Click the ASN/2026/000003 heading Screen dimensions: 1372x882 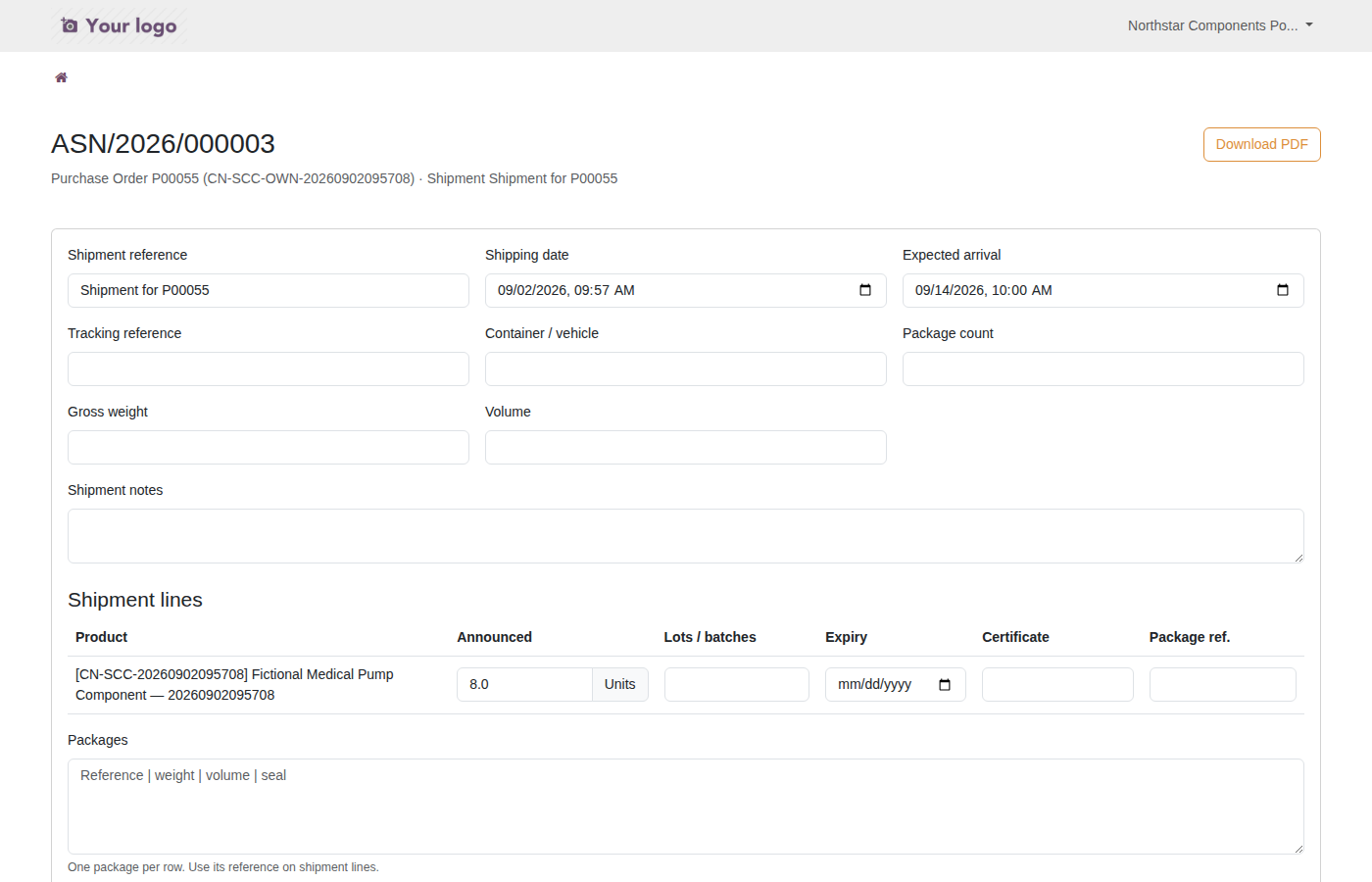pyautogui.click(x=163, y=144)
